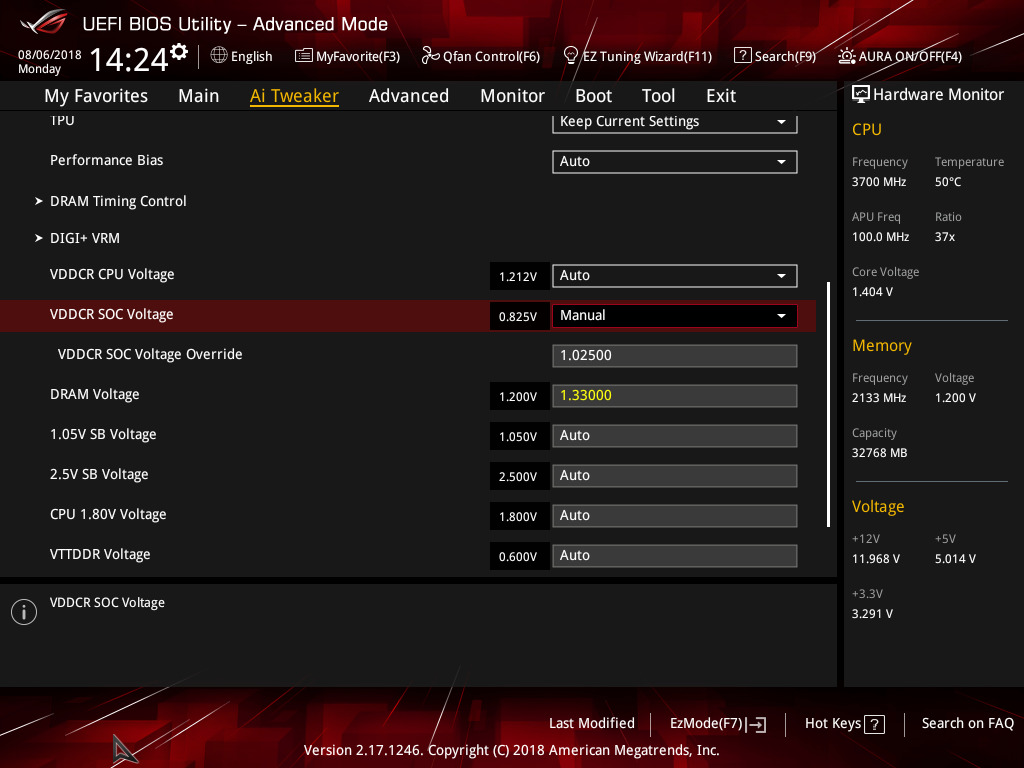The image size is (1024, 768).
Task: Click the 1.212V current value
Action: coord(518,277)
